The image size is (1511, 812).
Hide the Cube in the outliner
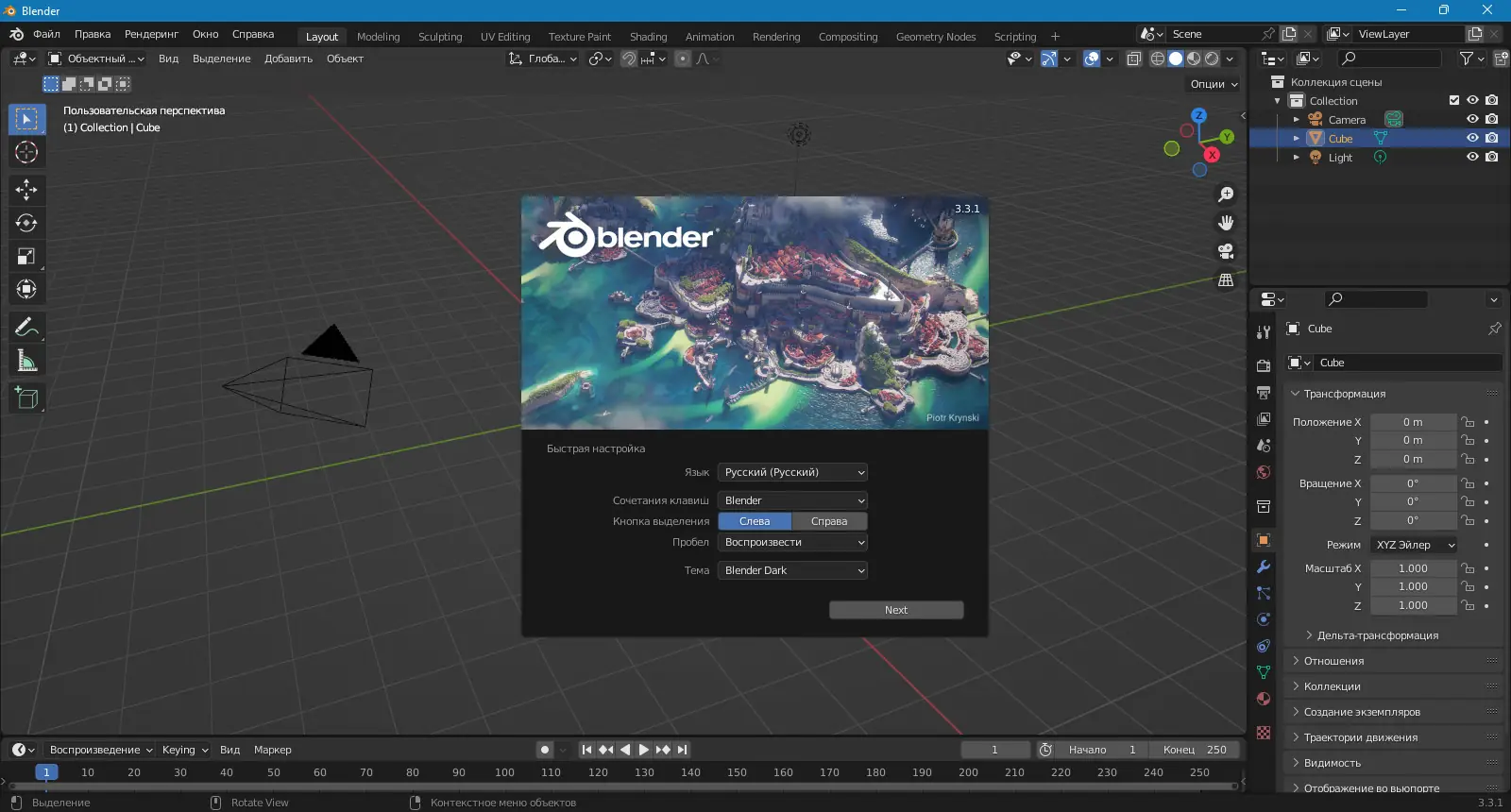[x=1472, y=138]
